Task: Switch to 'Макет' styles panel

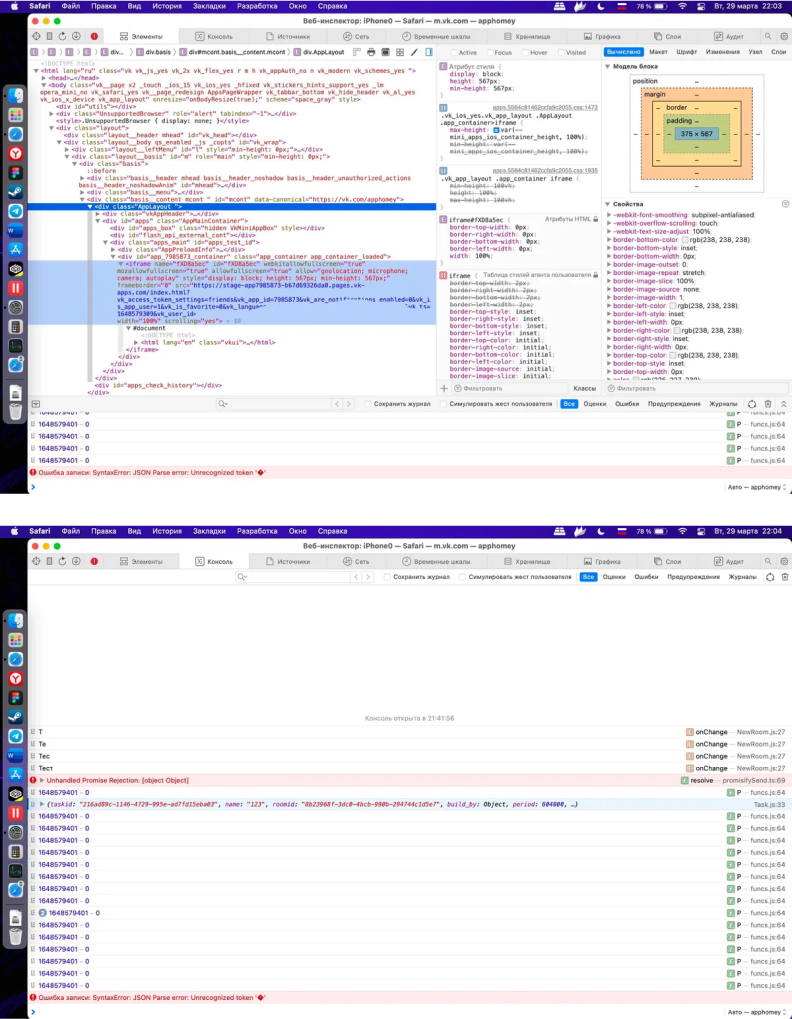Action: (x=658, y=52)
